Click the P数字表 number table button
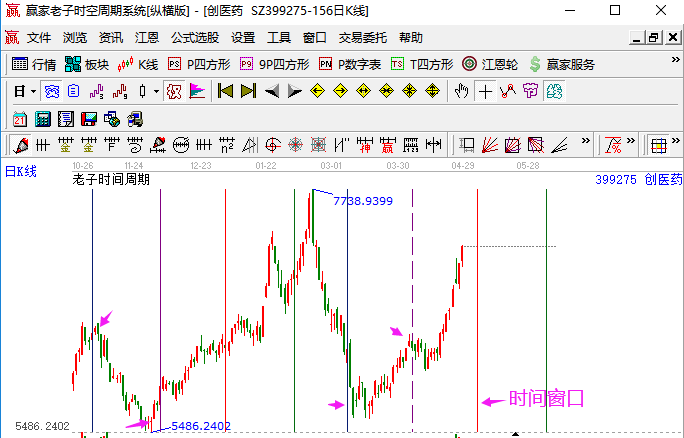The width and height of the screenshot is (684, 438). pos(350,64)
